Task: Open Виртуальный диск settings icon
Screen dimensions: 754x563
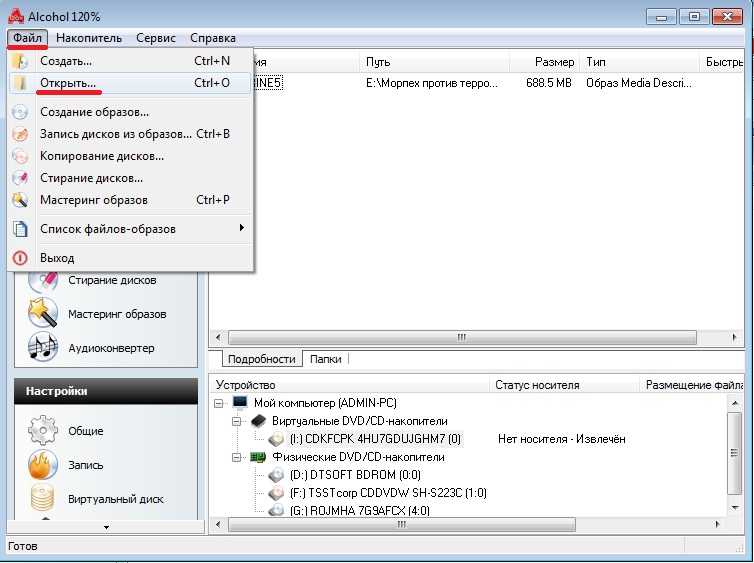Action: [x=43, y=498]
